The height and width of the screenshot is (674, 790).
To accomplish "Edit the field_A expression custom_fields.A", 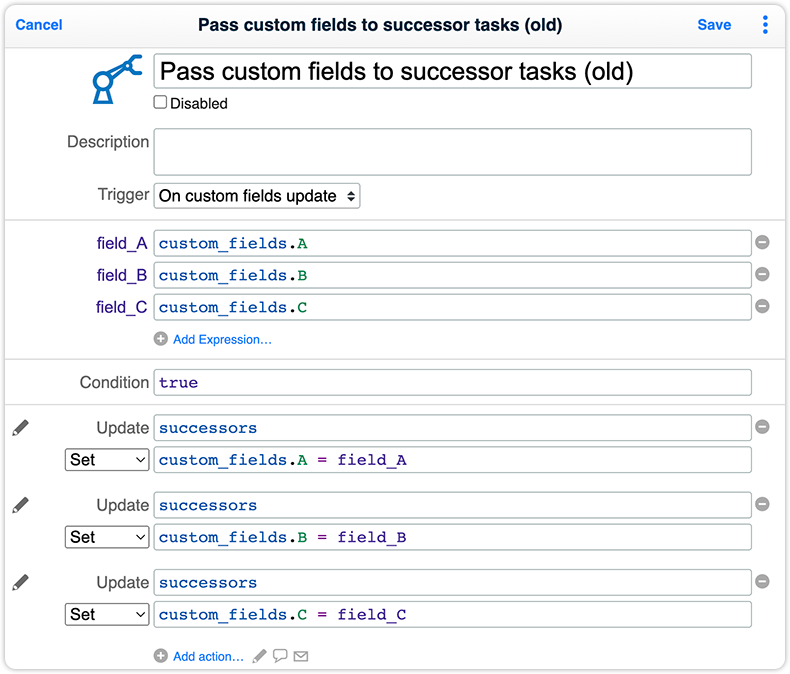I will point(452,243).
